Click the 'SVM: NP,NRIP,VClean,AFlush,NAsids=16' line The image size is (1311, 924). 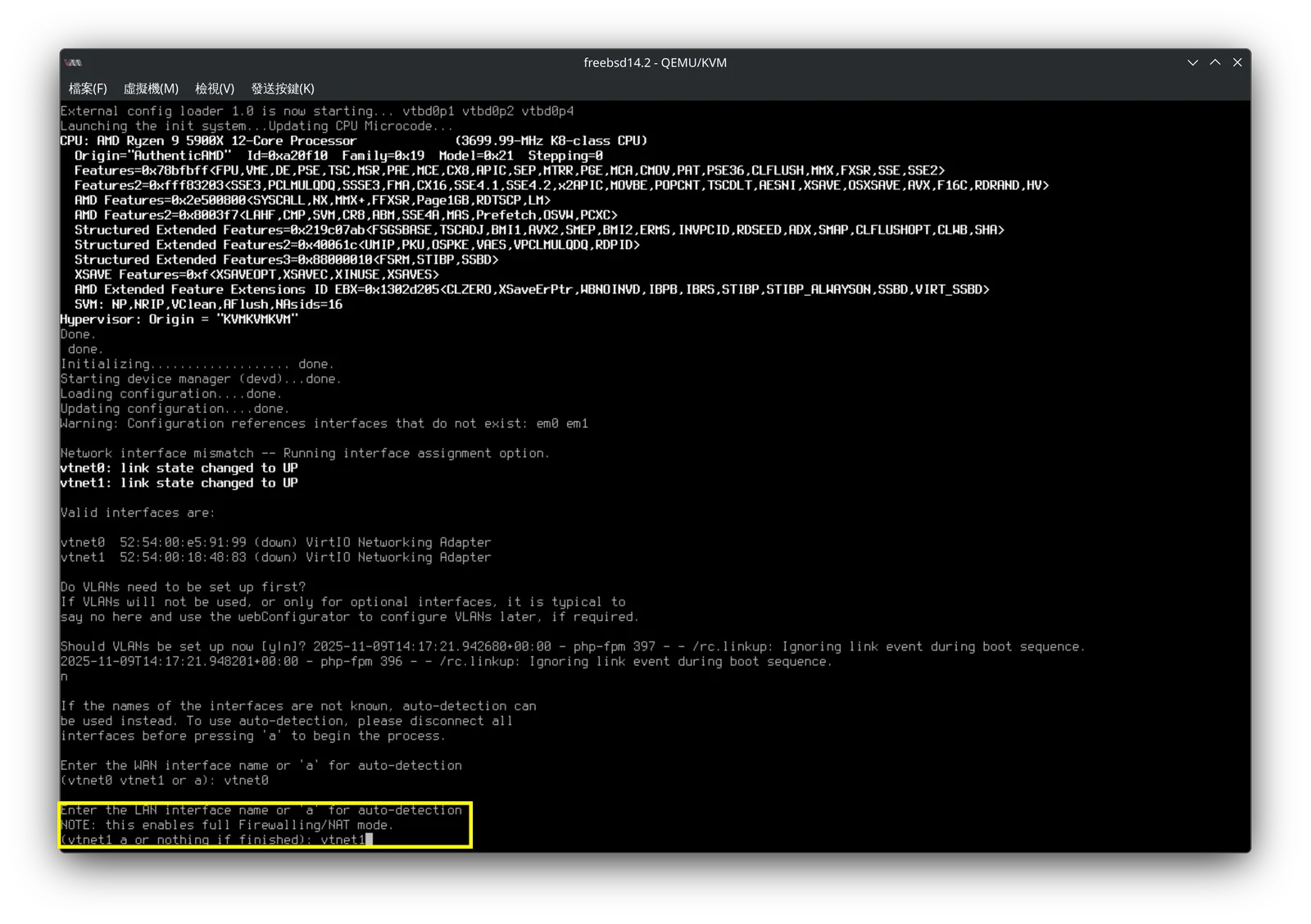click(209, 305)
